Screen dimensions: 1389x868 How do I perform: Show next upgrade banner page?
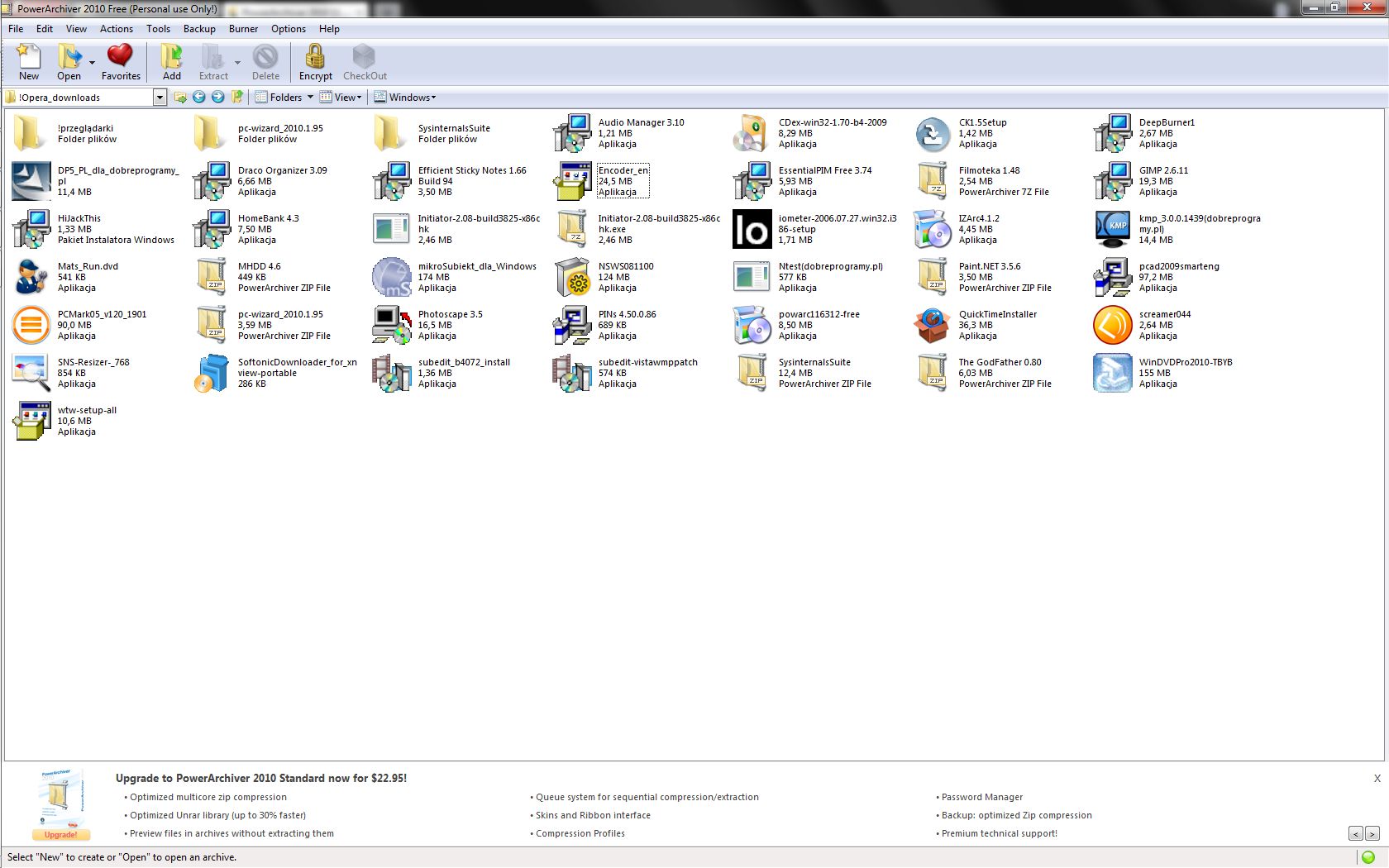[1372, 834]
